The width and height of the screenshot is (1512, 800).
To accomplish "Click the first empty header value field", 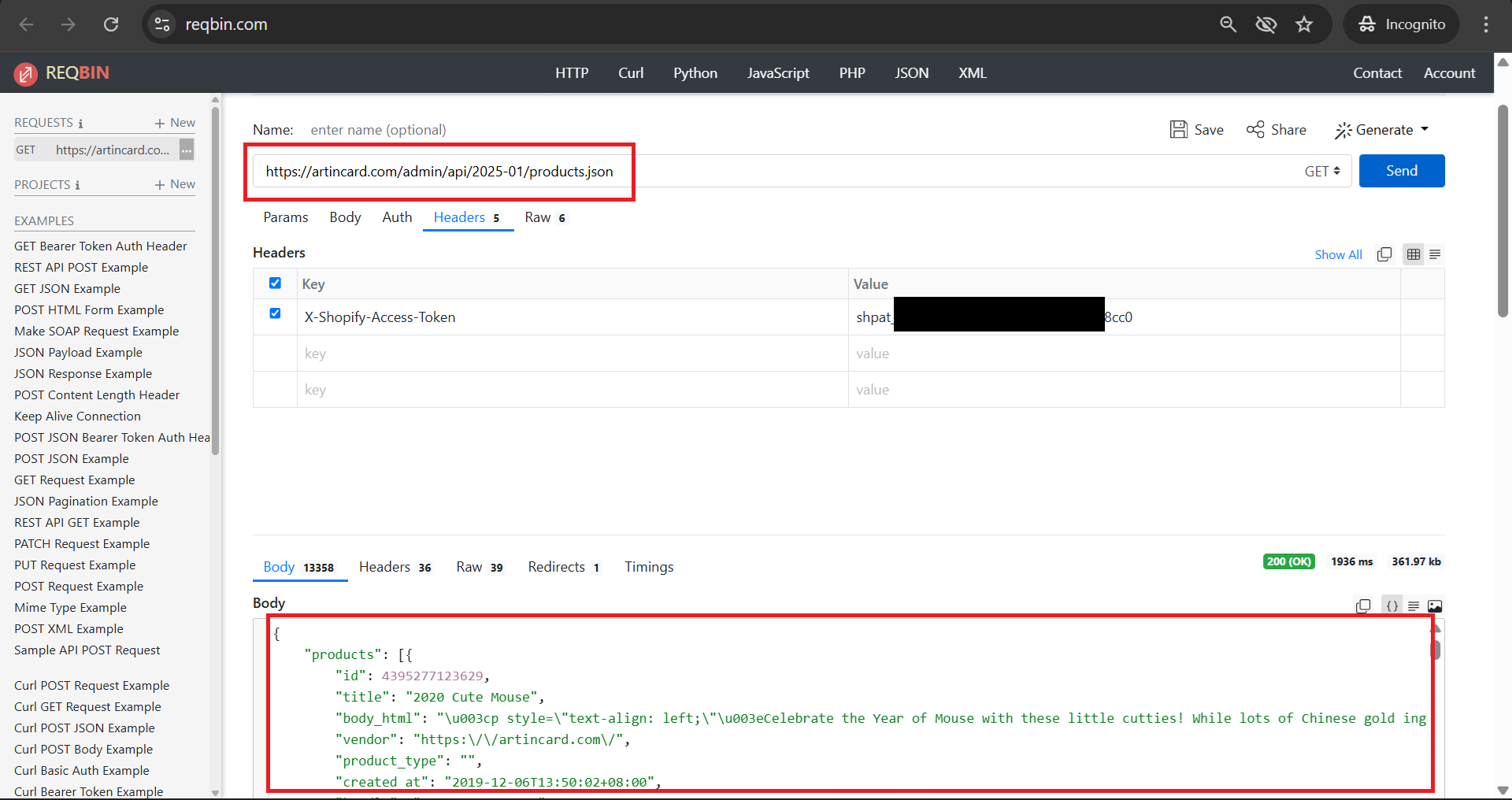I will [1125, 354].
